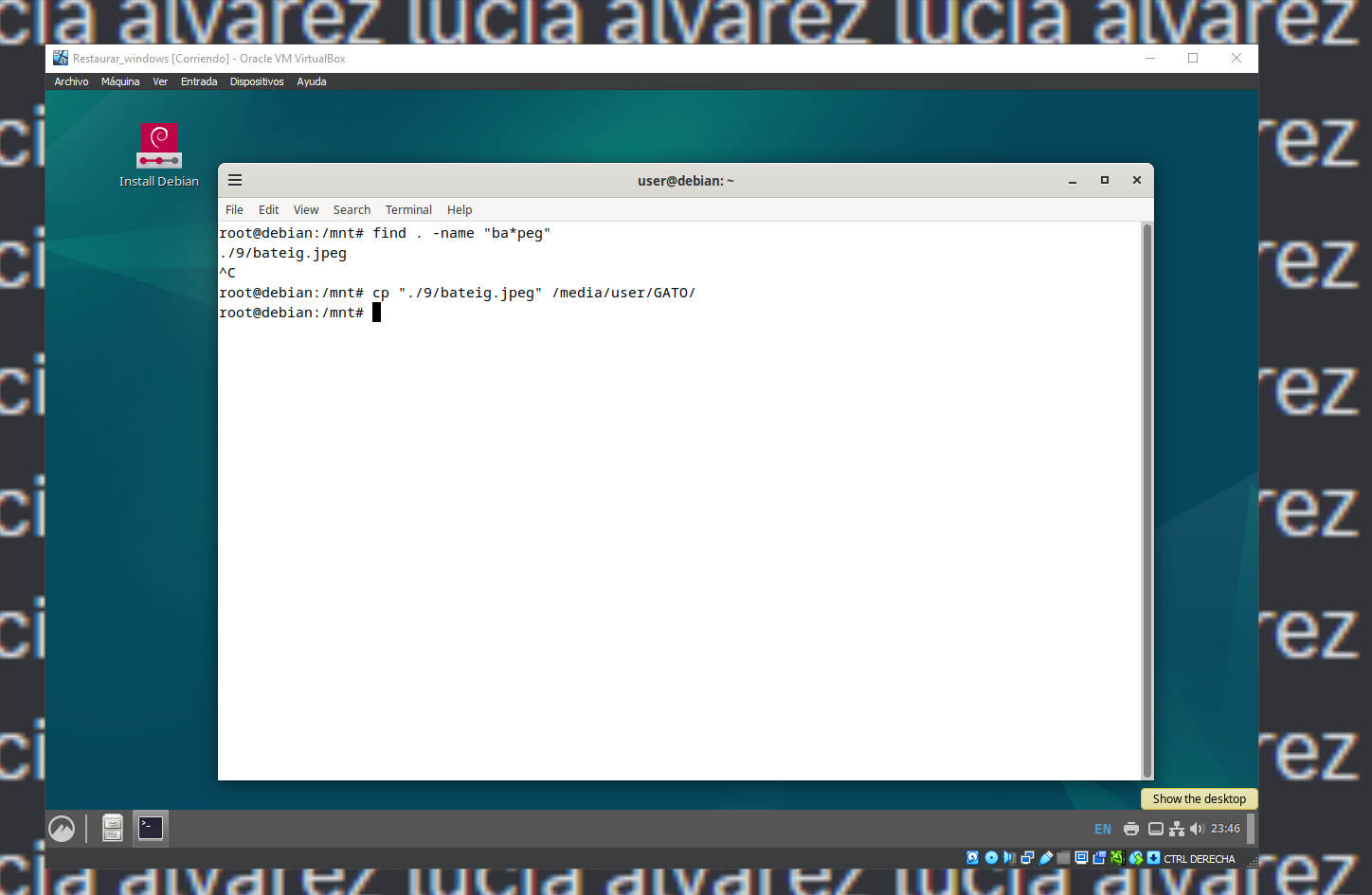This screenshot has width=1372, height=895.
Task: Open the volume speaker icon in the tray
Action: (x=1196, y=828)
